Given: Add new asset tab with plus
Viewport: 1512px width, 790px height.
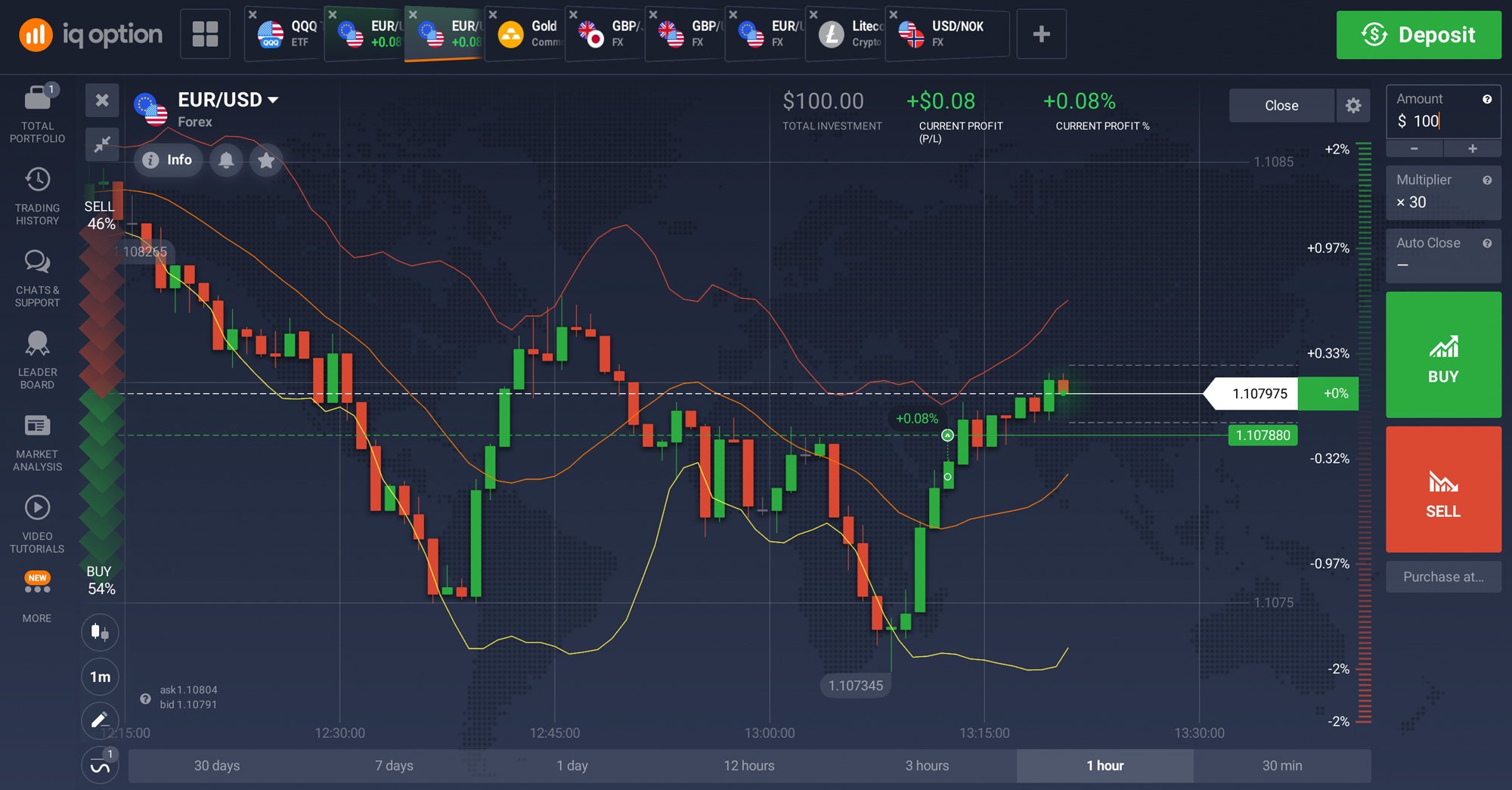Looking at the screenshot, I should (1041, 34).
